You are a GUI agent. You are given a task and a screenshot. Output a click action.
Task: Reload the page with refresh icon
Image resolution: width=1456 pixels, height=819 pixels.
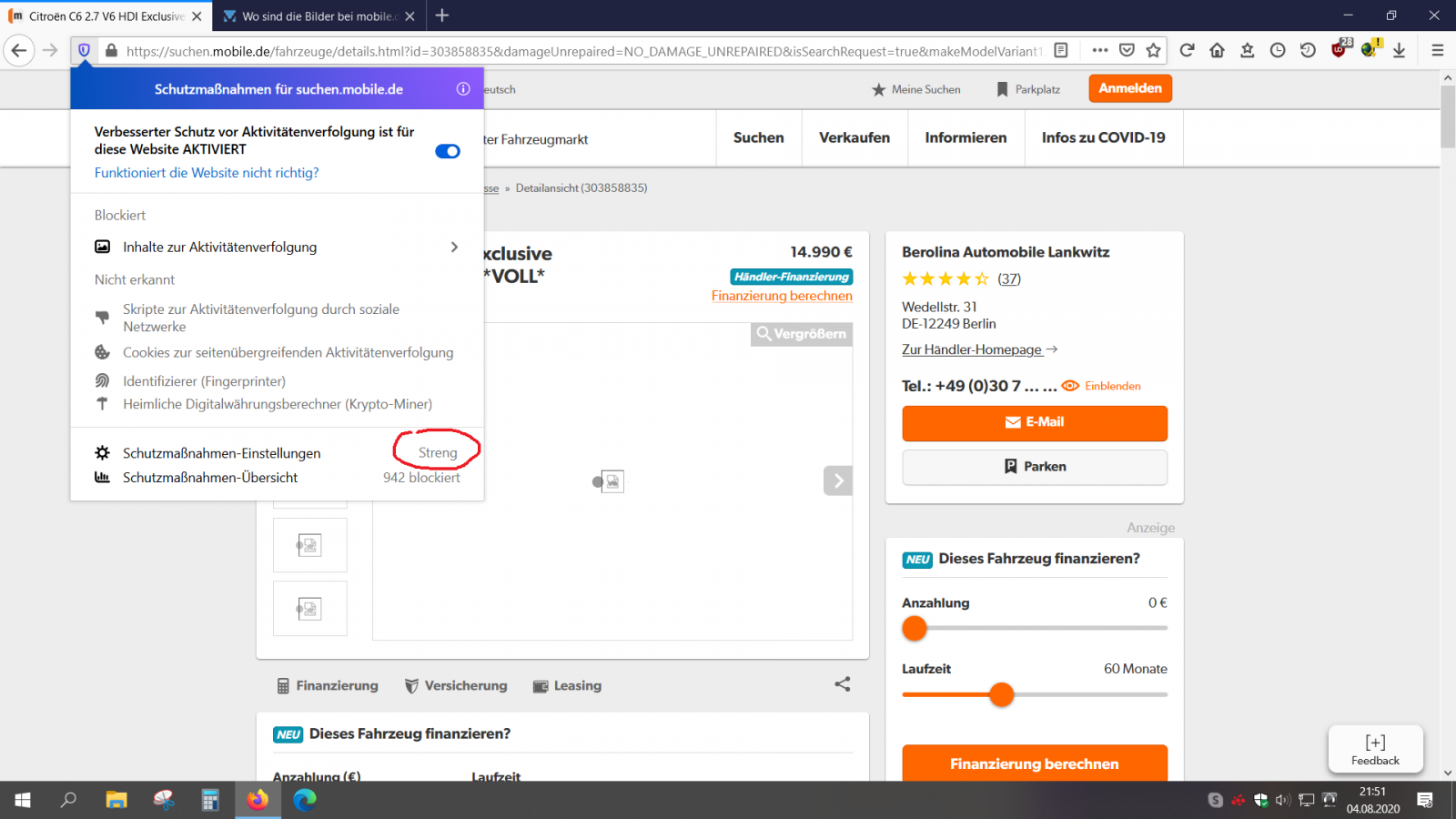click(x=1187, y=51)
